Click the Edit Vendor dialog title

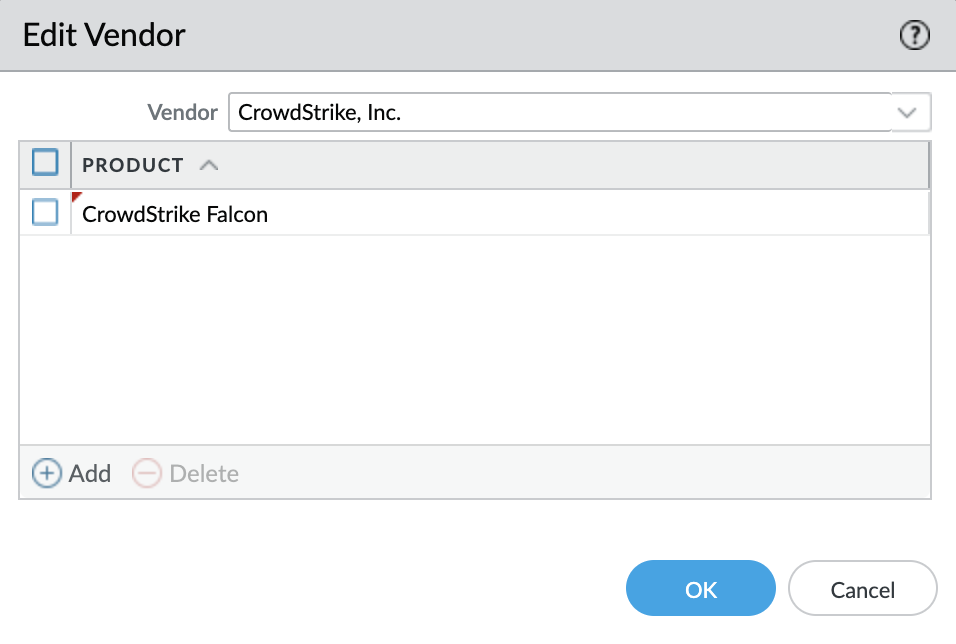(x=104, y=36)
